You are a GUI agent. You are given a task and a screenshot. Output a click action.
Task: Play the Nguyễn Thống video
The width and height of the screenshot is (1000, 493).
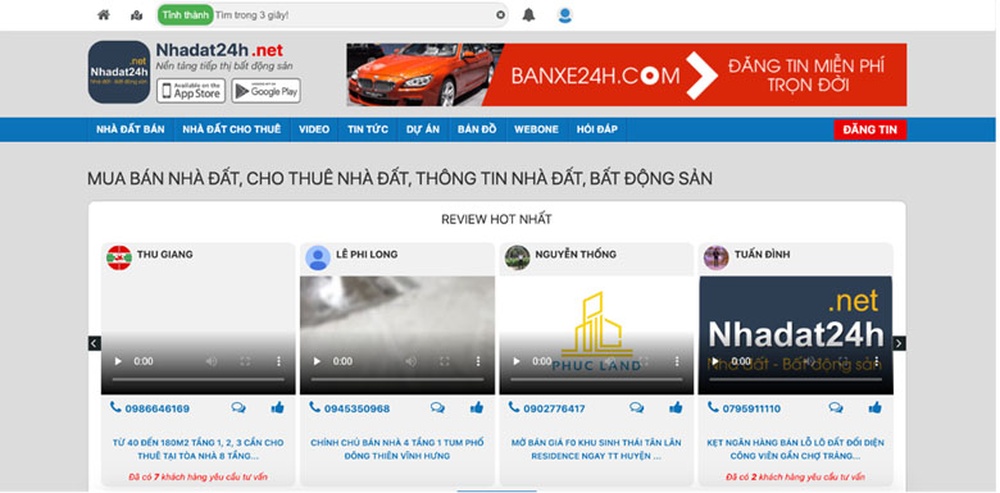coord(517,361)
